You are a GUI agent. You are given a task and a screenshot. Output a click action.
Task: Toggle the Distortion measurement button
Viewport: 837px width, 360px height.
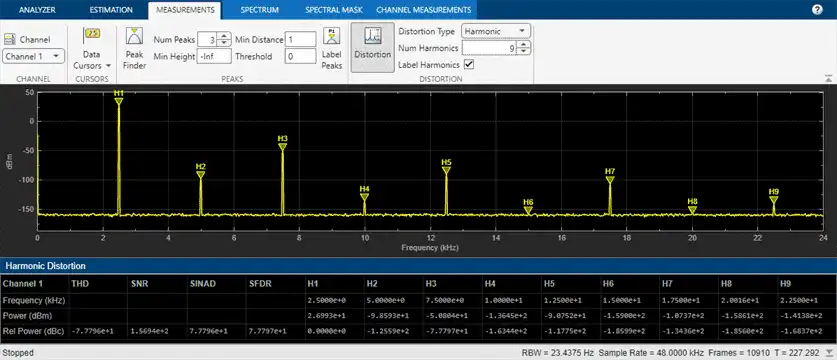click(x=372, y=47)
